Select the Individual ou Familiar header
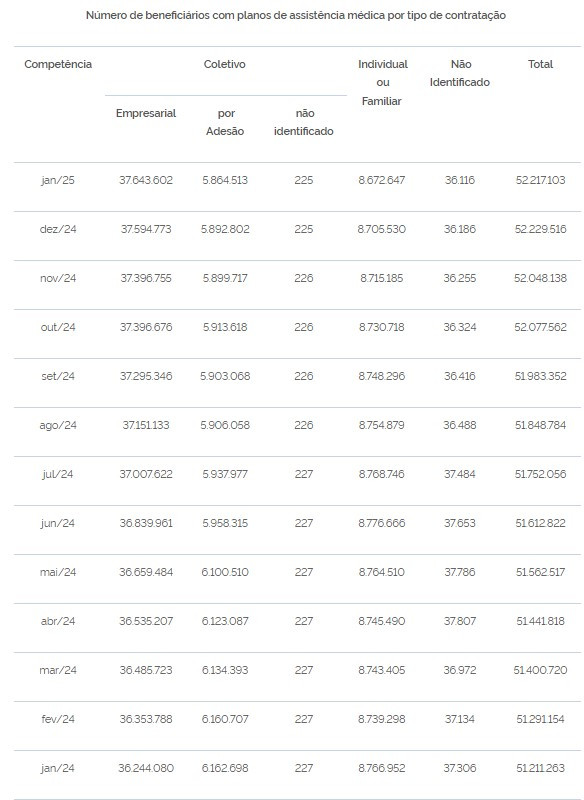Screen dimensions: 584x800 (383, 83)
